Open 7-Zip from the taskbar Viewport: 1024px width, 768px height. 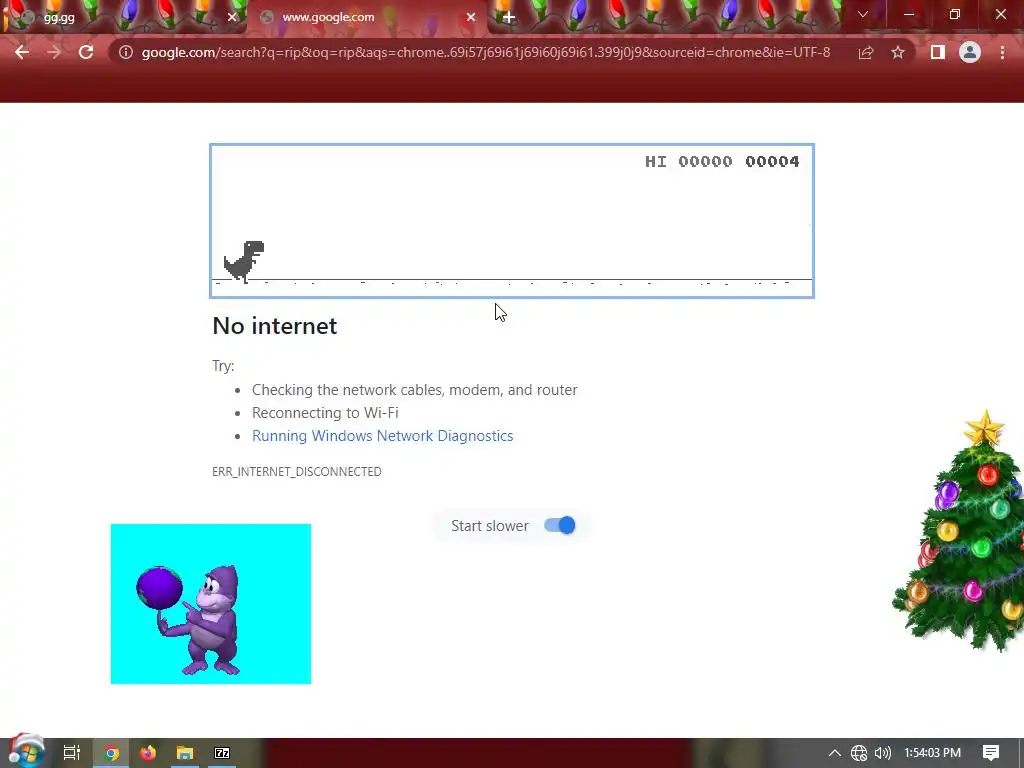(222, 753)
